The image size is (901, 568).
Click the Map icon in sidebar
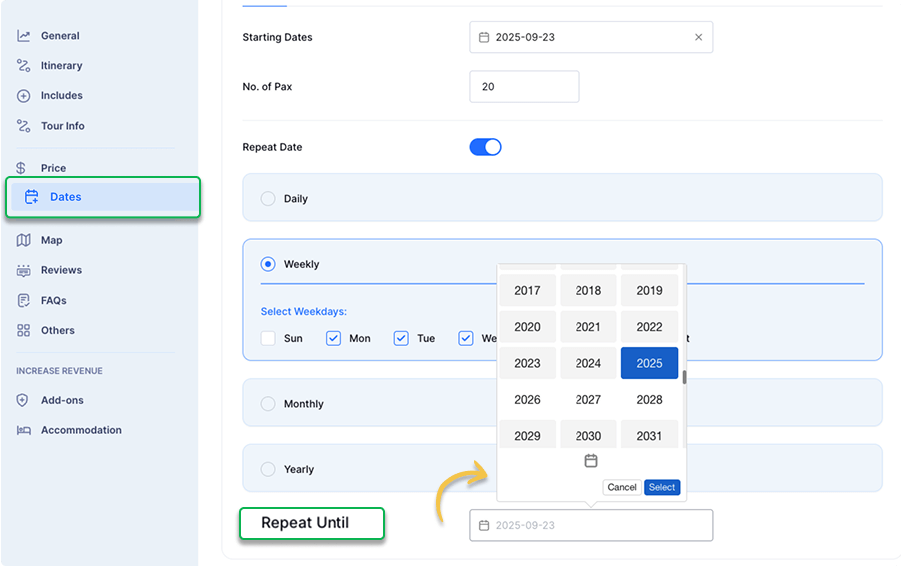point(24,240)
